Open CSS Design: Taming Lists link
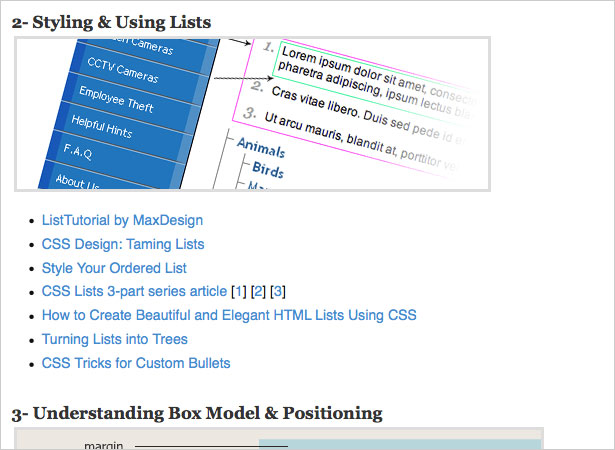The image size is (615, 450). pos(123,244)
